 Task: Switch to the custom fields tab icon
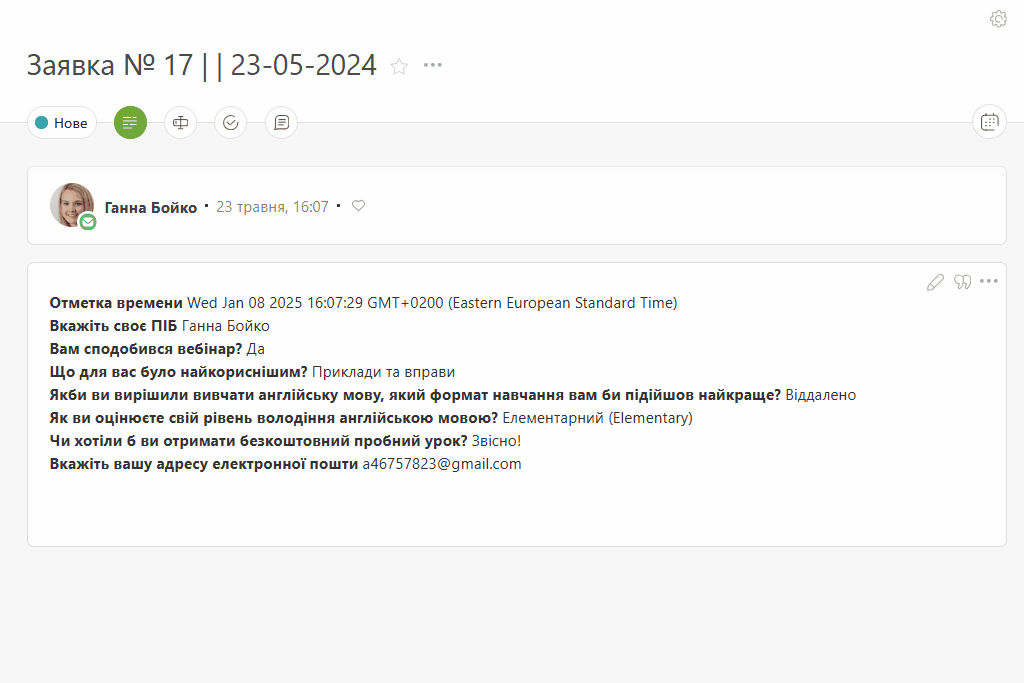180,123
